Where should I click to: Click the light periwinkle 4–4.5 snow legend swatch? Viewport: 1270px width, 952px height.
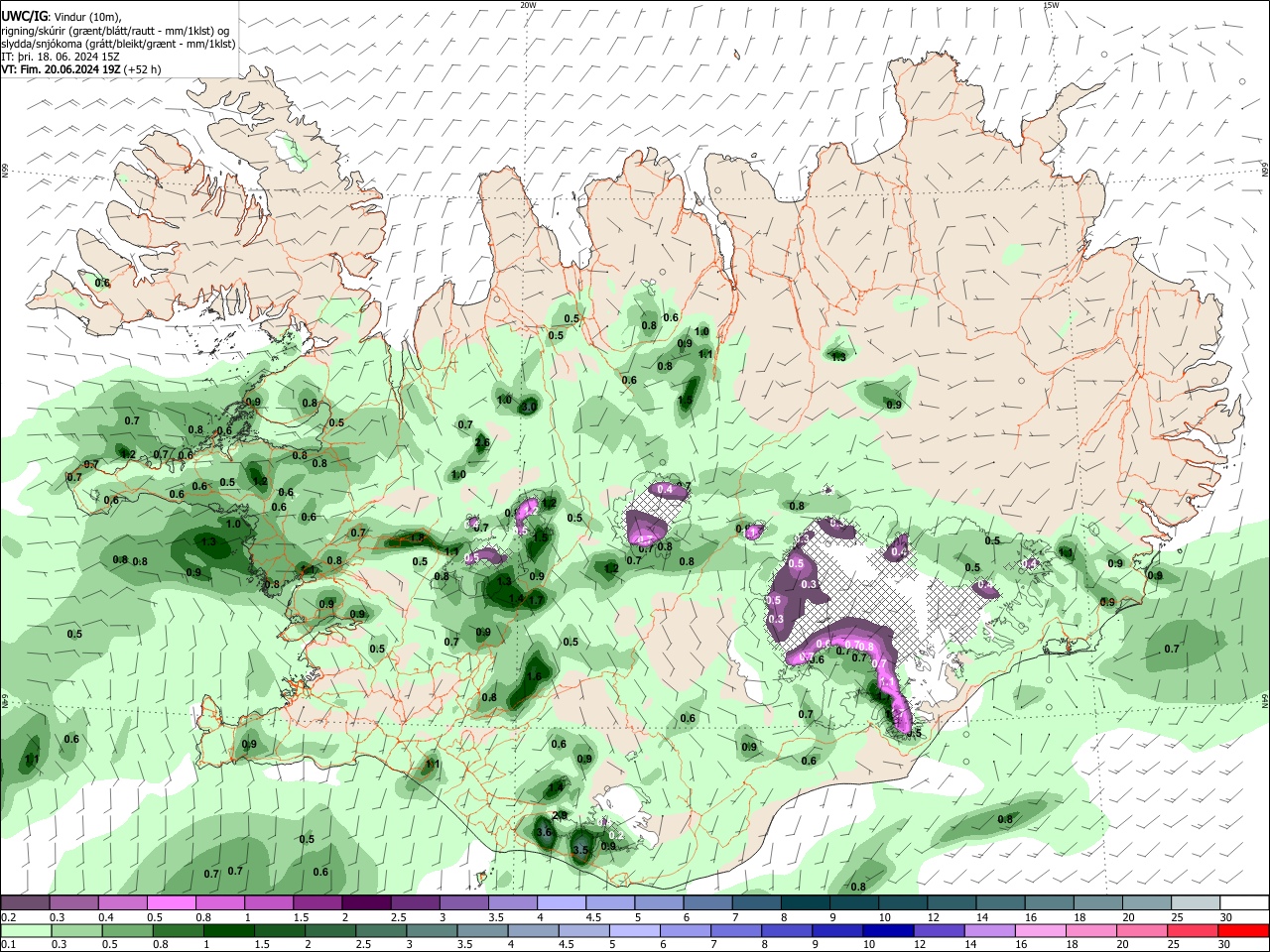[562, 902]
